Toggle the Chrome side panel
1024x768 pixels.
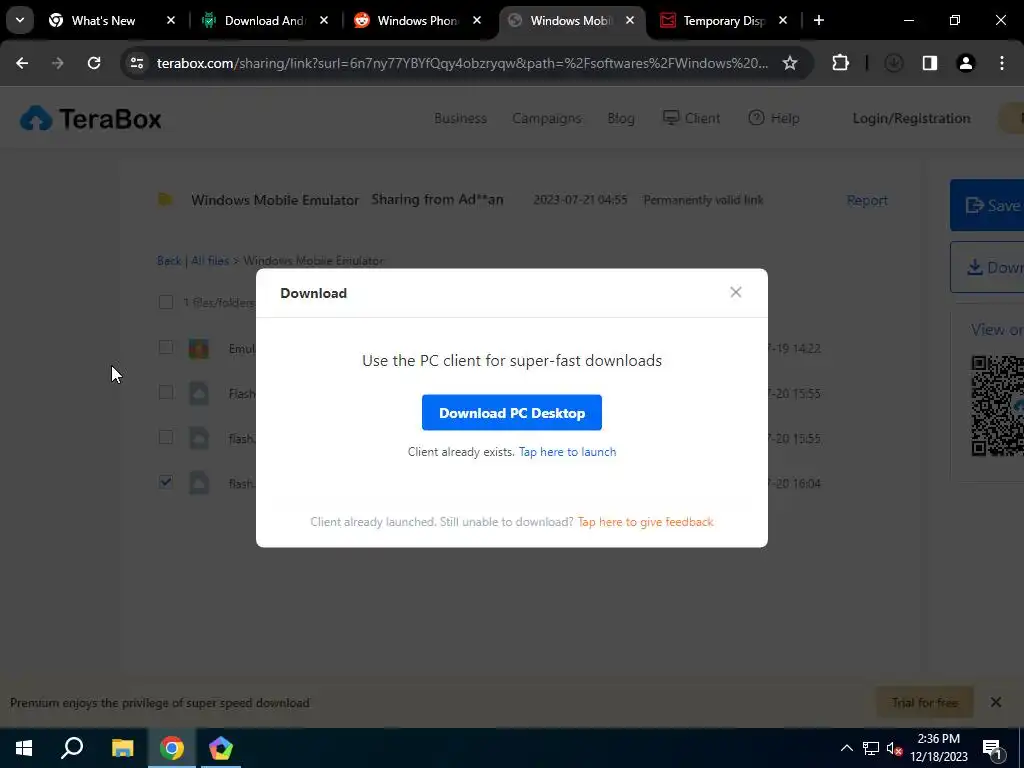click(930, 63)
